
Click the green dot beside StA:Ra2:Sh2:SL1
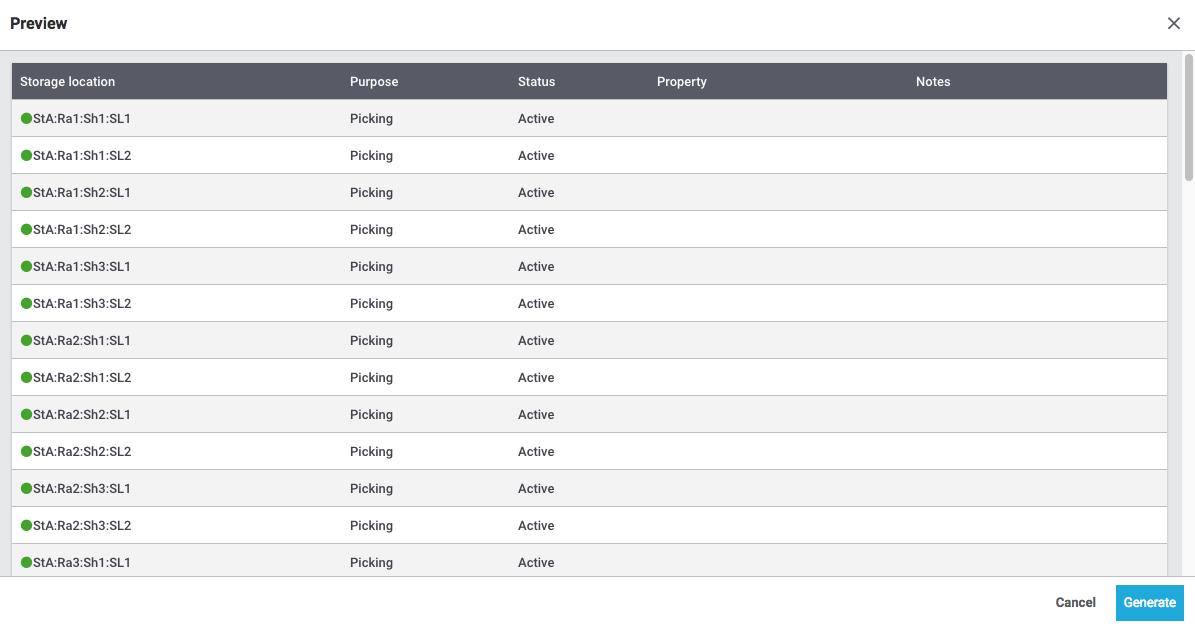(26, 415)
